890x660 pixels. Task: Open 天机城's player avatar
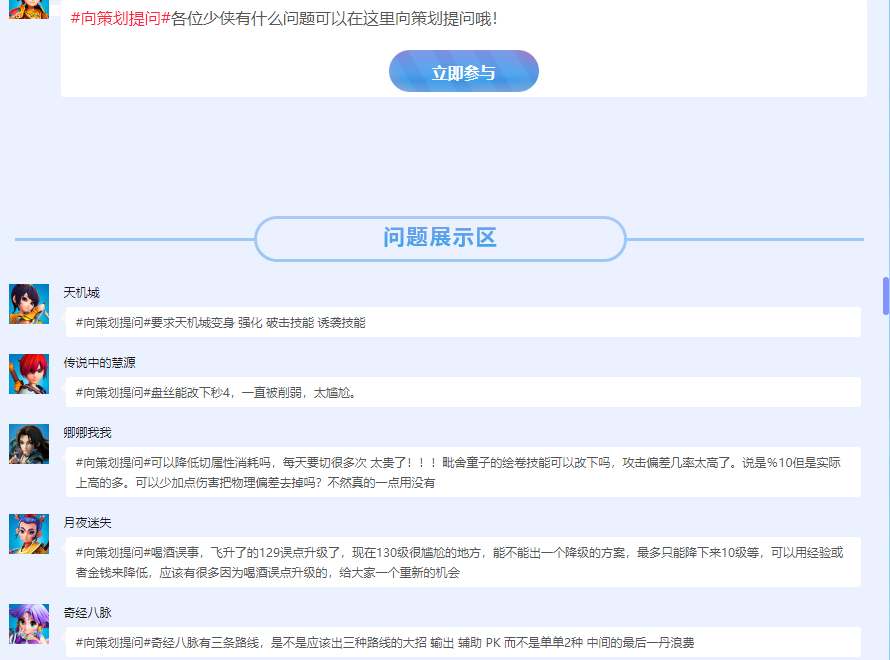click(29, 302)
